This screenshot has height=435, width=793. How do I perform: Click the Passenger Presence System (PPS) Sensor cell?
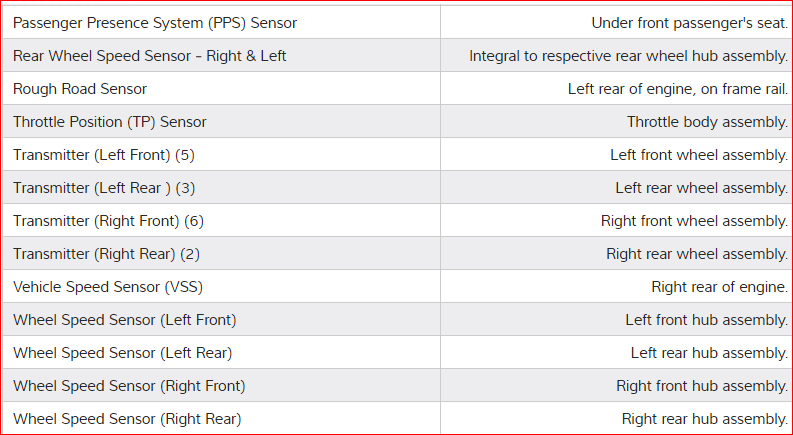coord(155,23)
